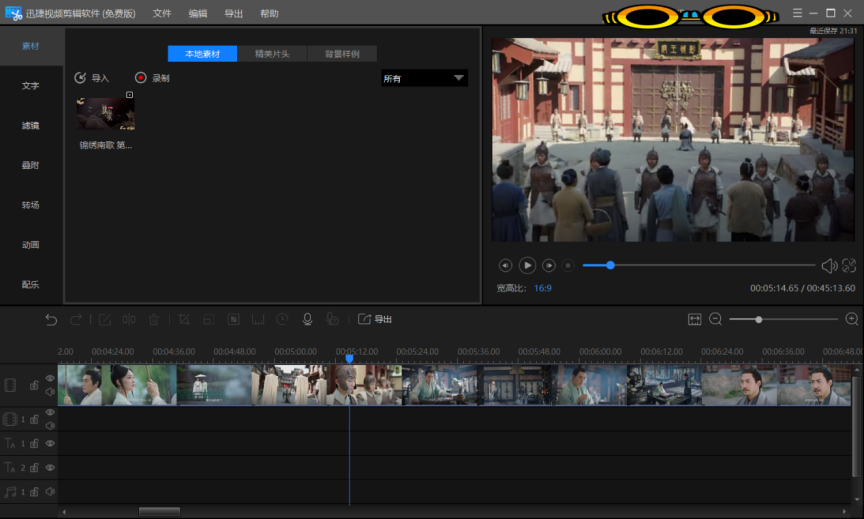This screenshot has width=864, height=519.
Task: Click 导入 to import media
Action: [x=91, y=78]
